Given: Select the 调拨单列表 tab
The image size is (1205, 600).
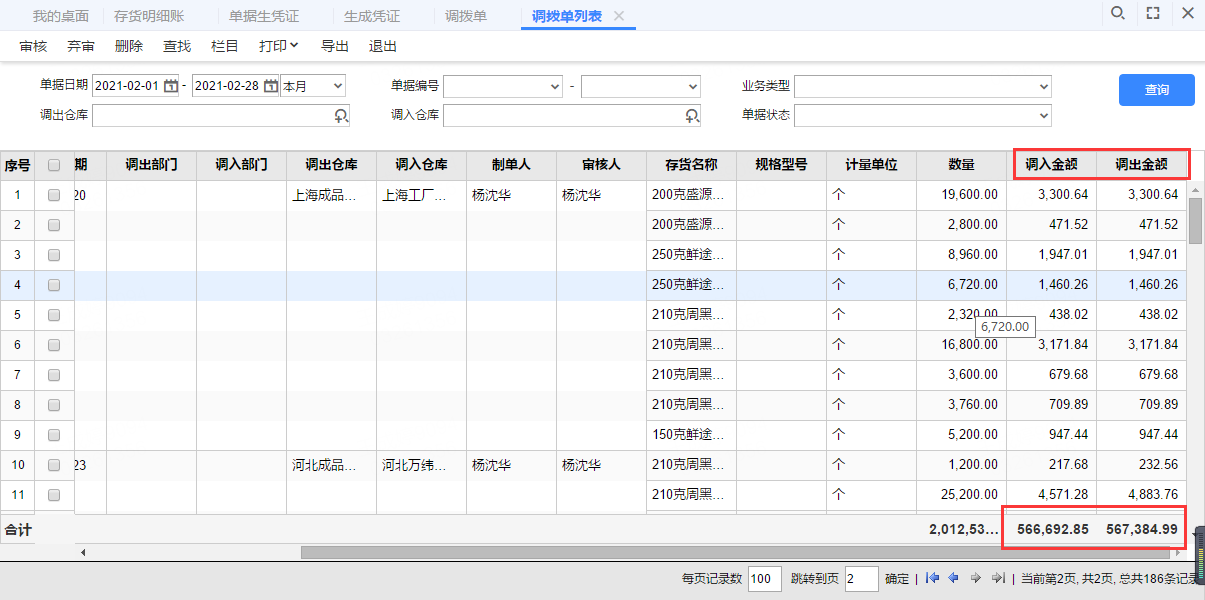Looking at the screenshot, I should (566, 16).
